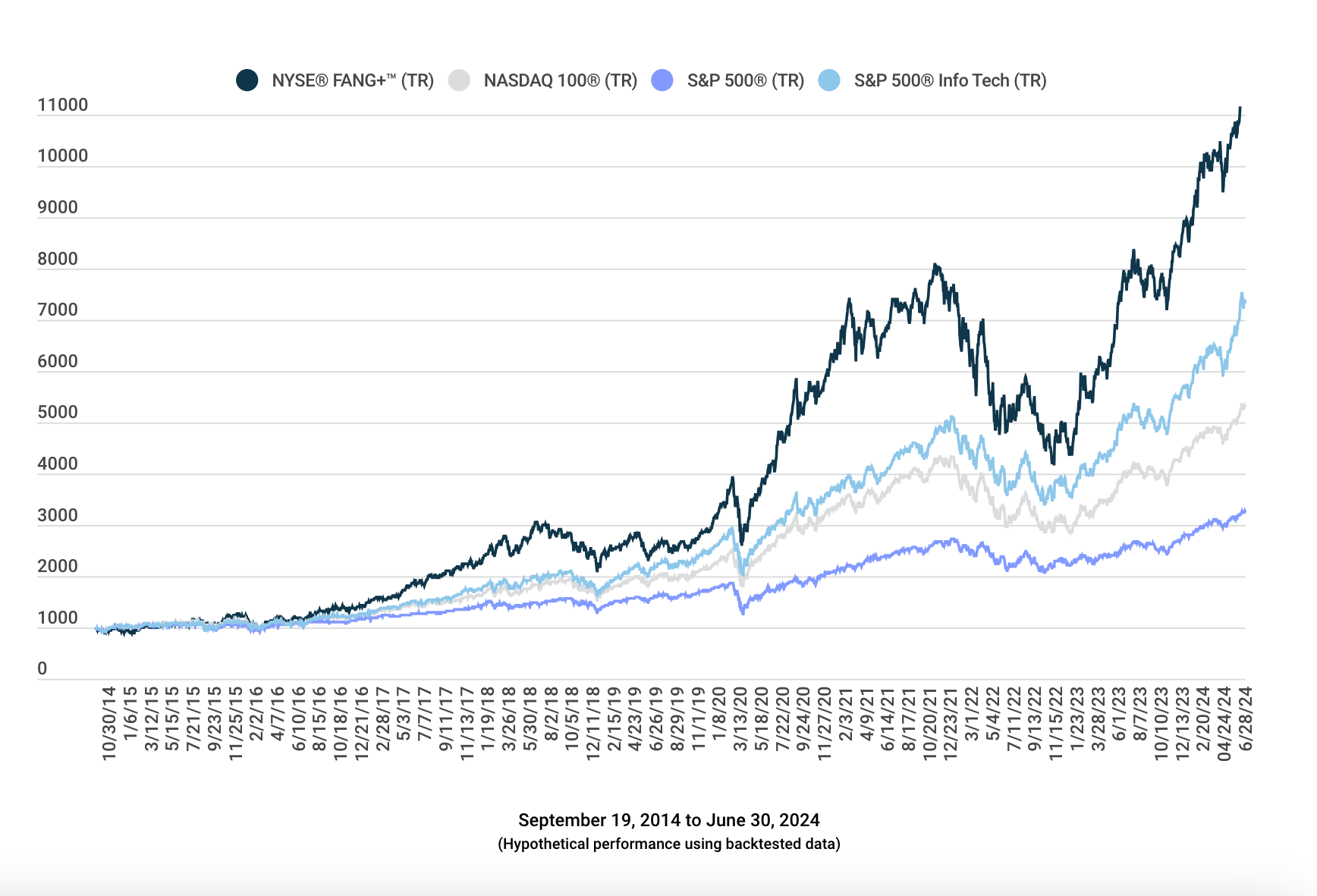Viewport: 1317px width, 896px height.
Task: Select the 5000 y-axis value
Action: 58,412
